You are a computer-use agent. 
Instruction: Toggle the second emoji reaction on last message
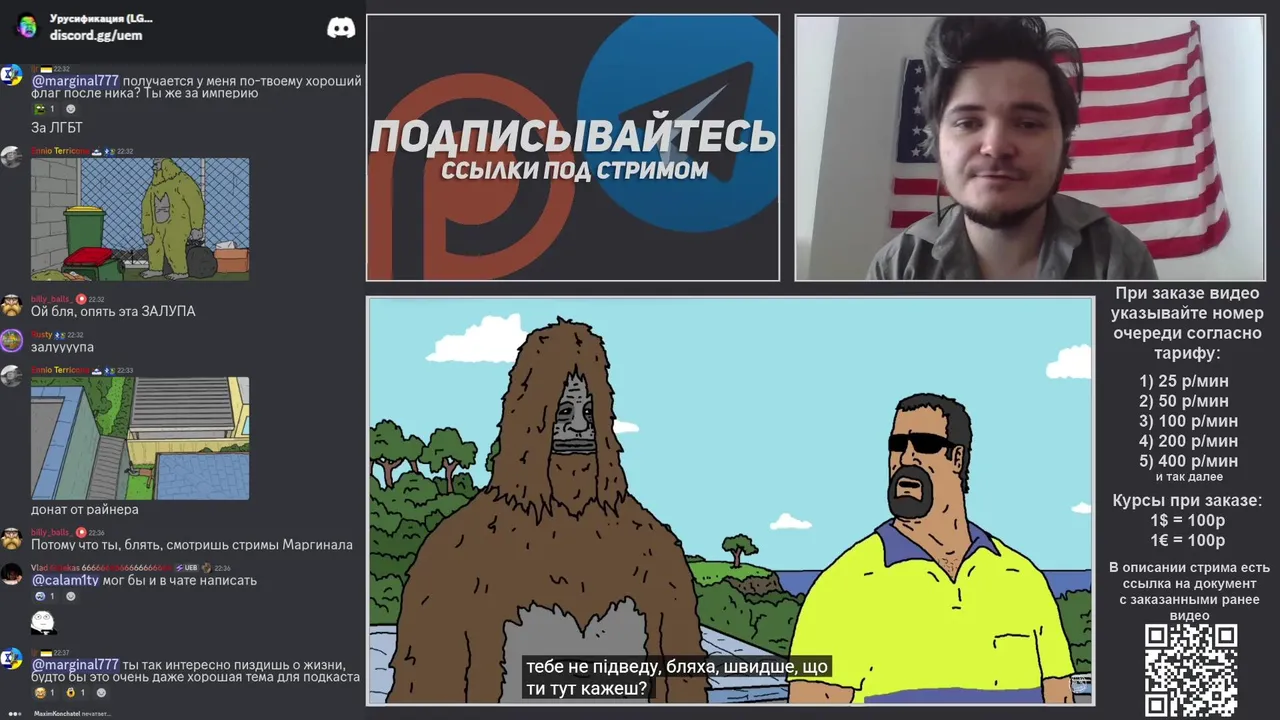coord(76,693)
